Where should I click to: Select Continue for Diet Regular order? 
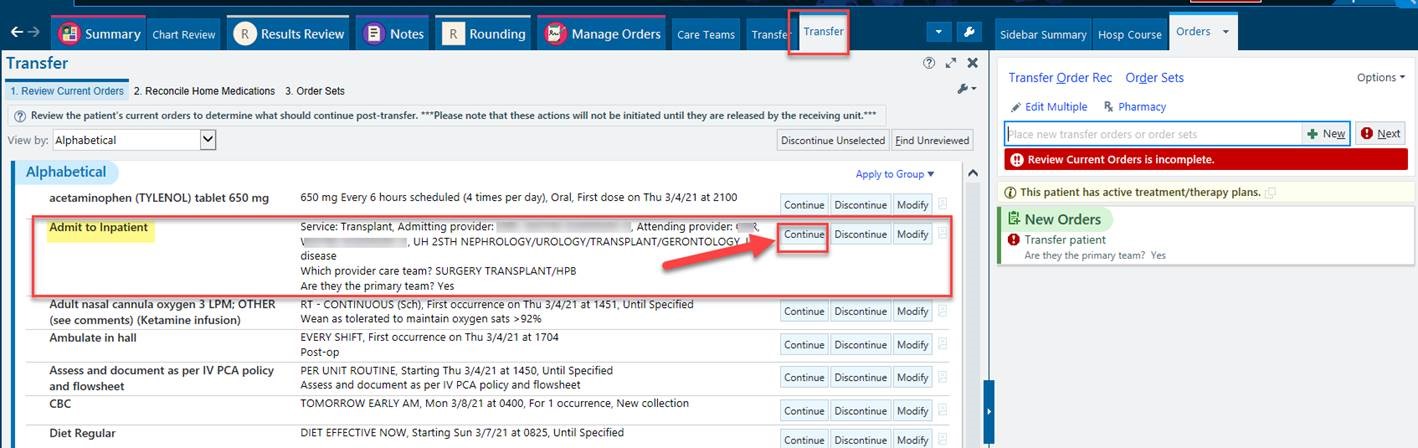coord(804,439)
